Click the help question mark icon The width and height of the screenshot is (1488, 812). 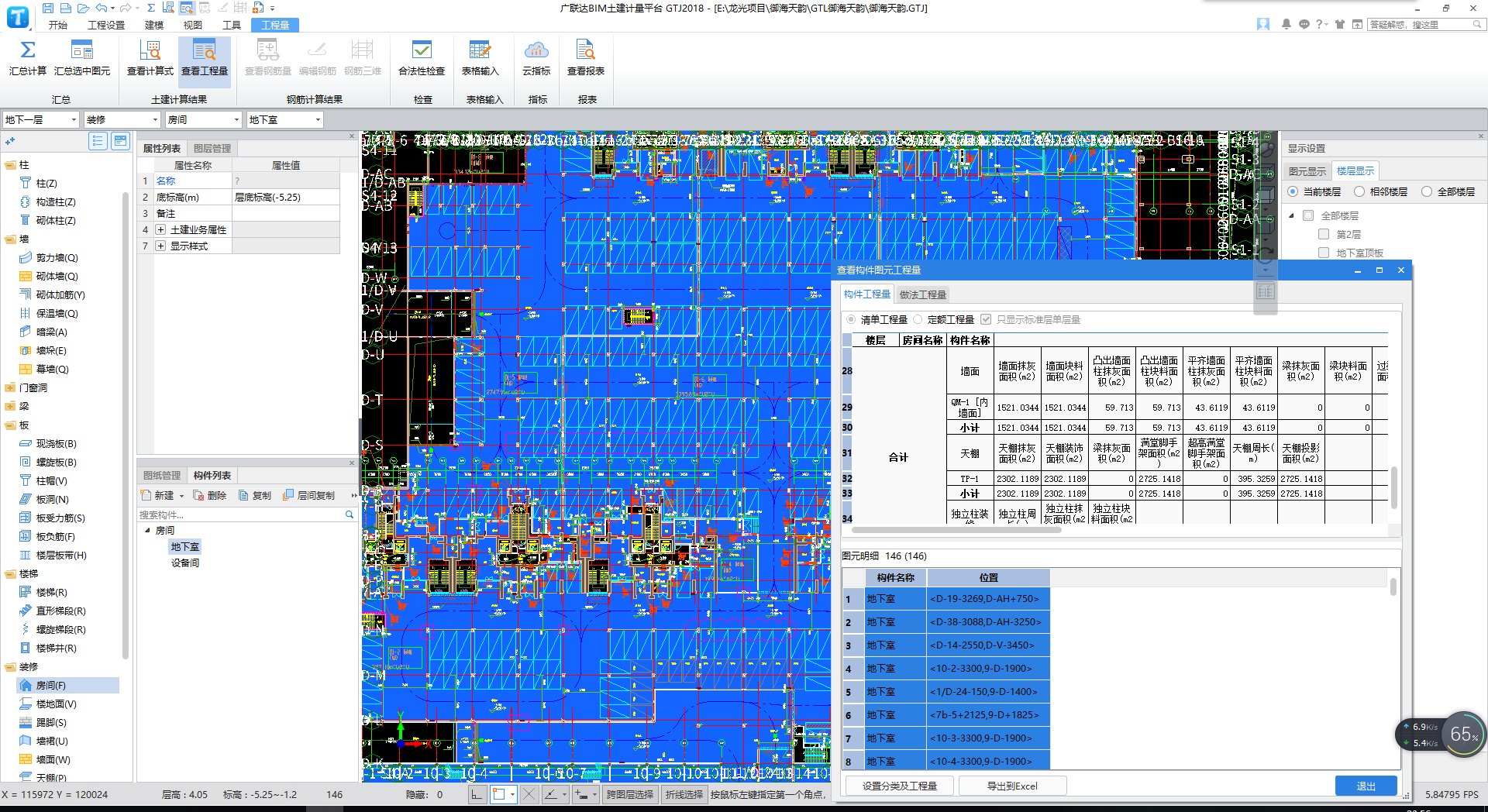point(1319,25)
